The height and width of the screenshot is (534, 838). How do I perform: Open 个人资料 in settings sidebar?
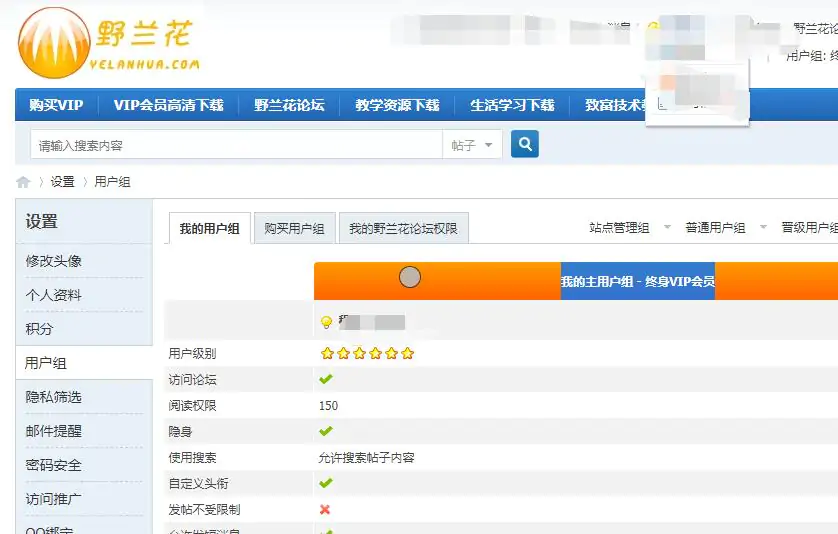tap(53, 295)
